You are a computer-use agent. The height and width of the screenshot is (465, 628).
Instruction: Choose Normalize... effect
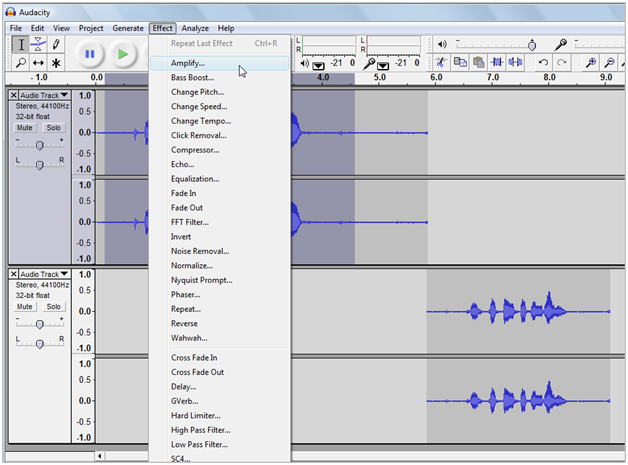pos(219,266)
